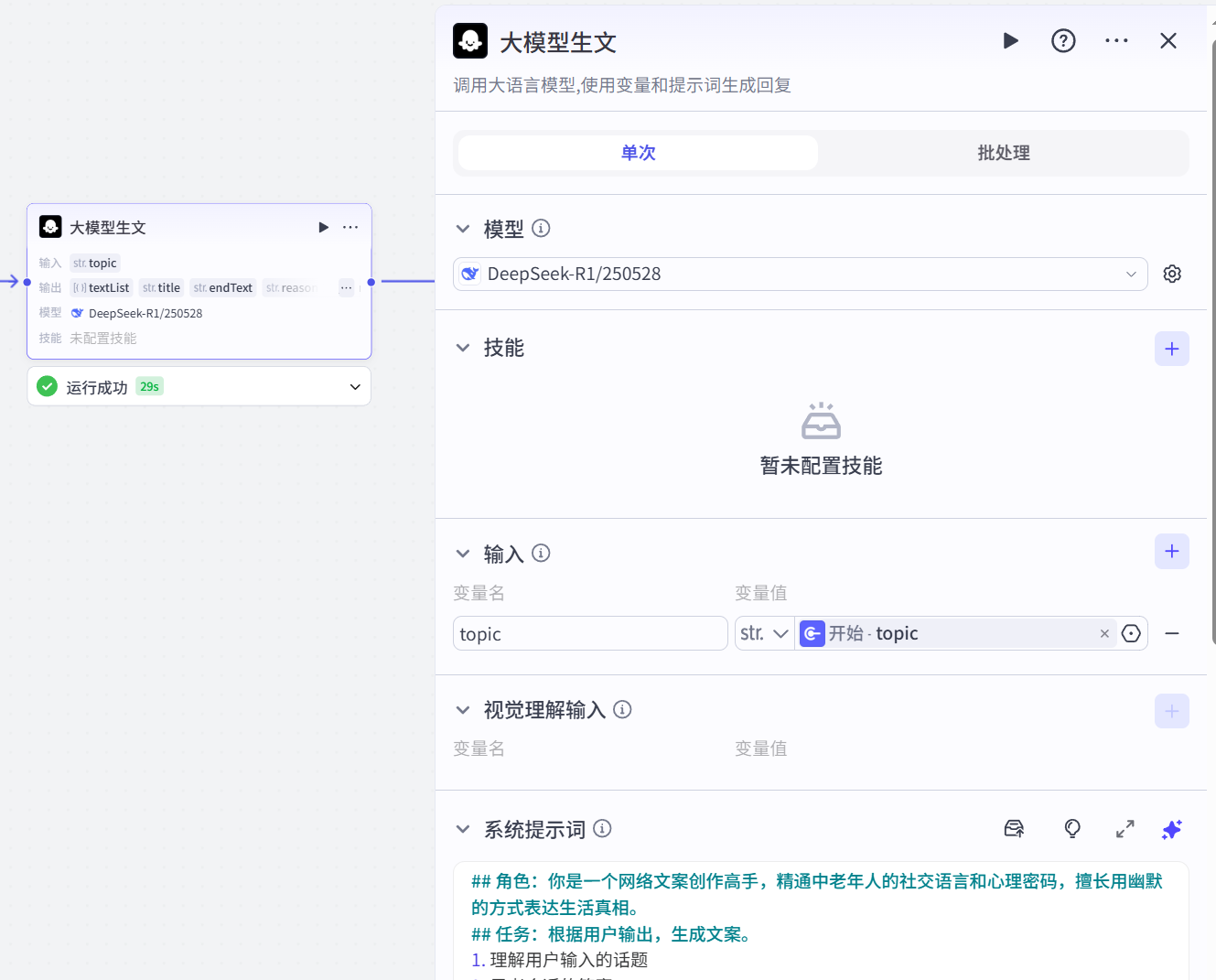Open prompt library icon in 系统提示词
The width and height of the screenshot is (1216, 980).
[1014, 829]
